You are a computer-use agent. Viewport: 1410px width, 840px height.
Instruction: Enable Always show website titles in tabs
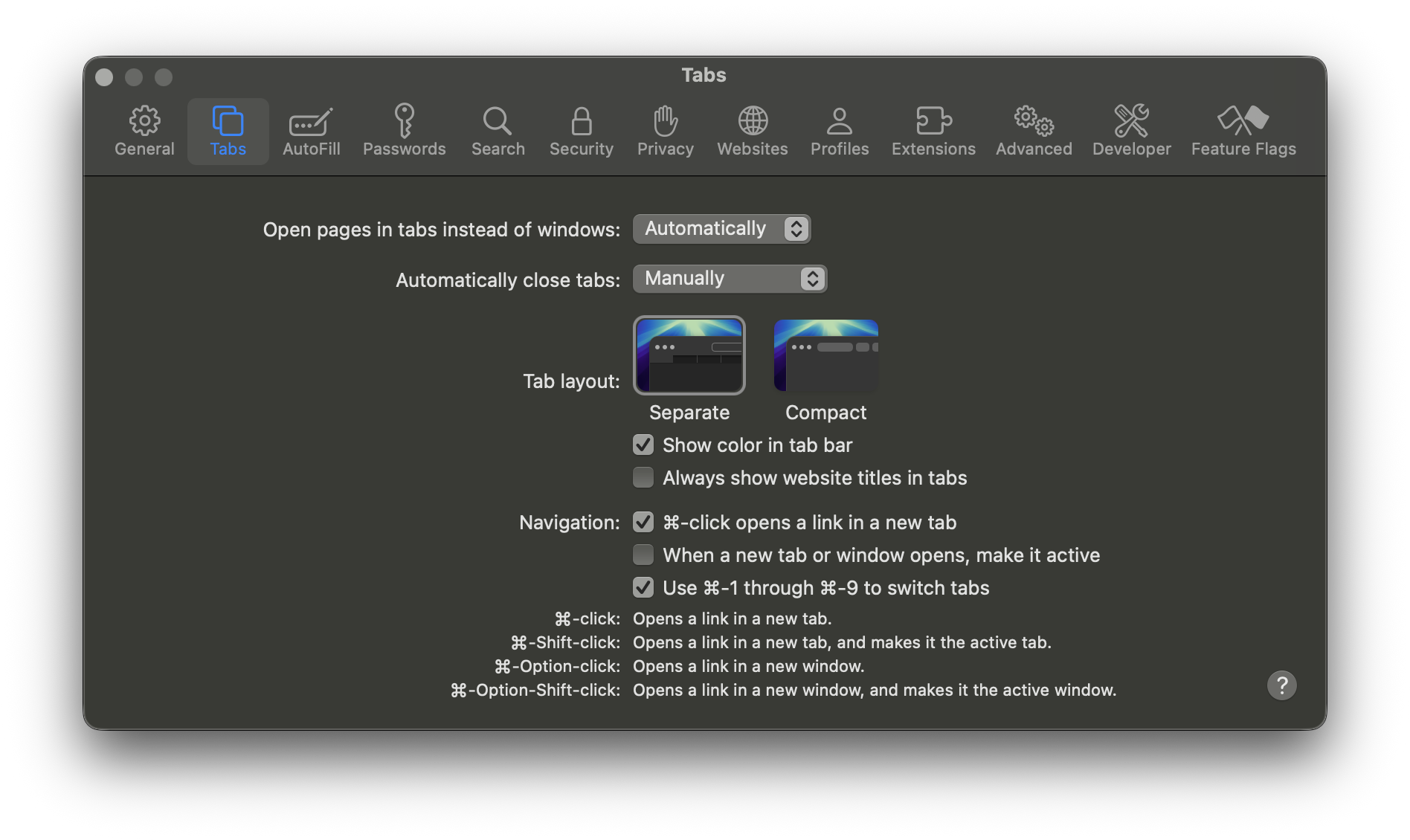click(643, 477)
